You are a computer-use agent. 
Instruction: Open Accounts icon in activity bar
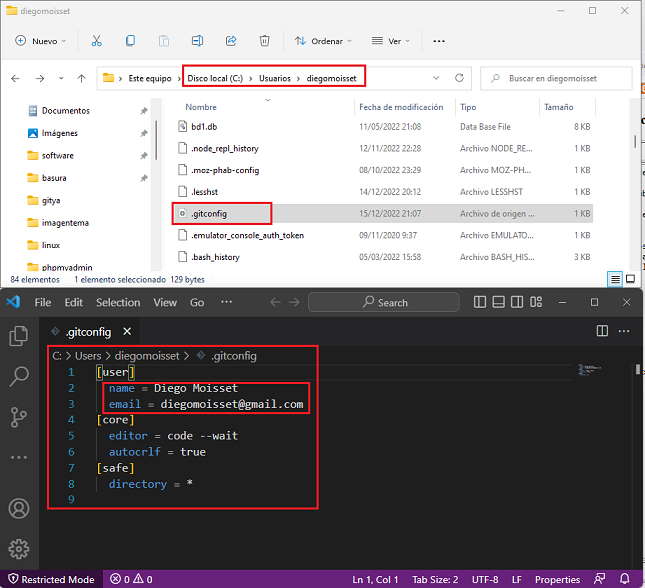(19, 509)
